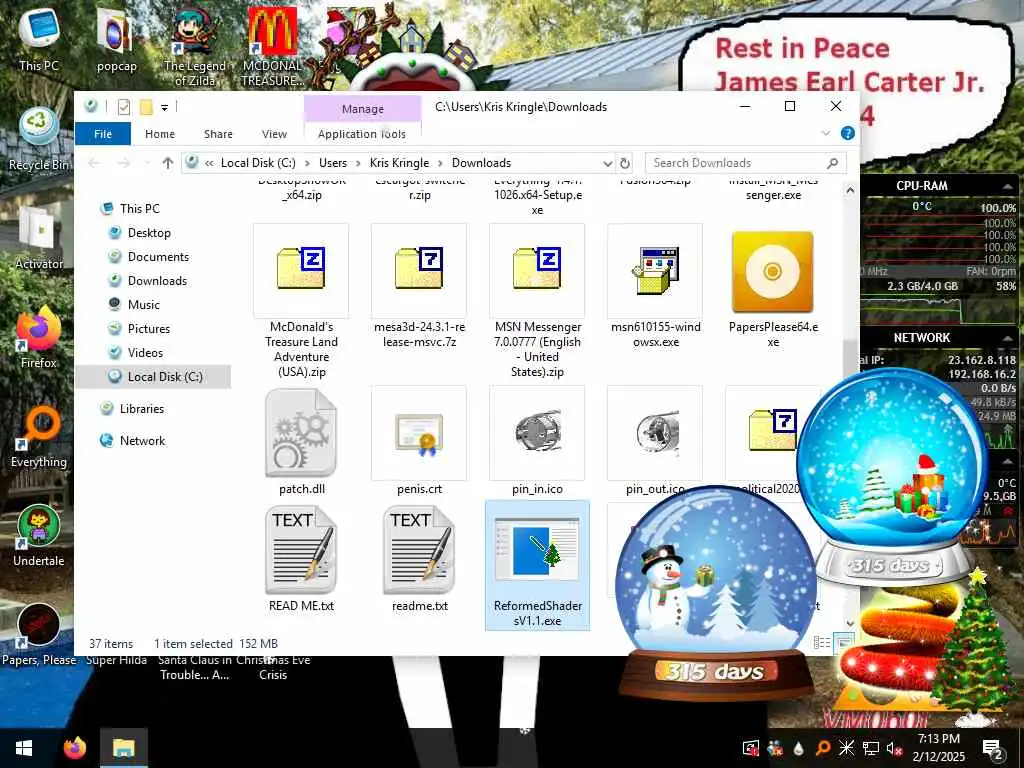Click muted volume icon in system tray
The height and width of the screenshot is (768, 1024).
pos(893,748)
